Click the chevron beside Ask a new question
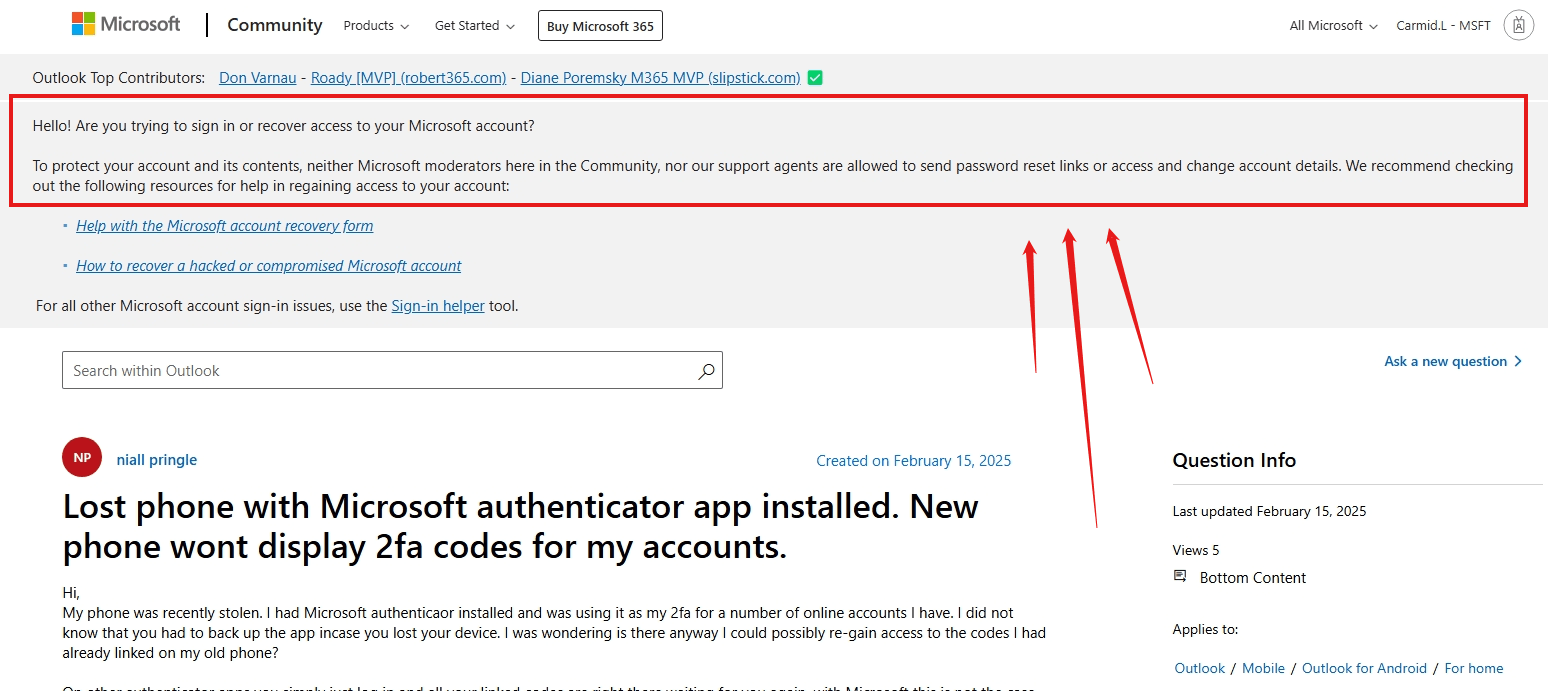Screen dimensions: 1548x691 [x=1518, y=361]
